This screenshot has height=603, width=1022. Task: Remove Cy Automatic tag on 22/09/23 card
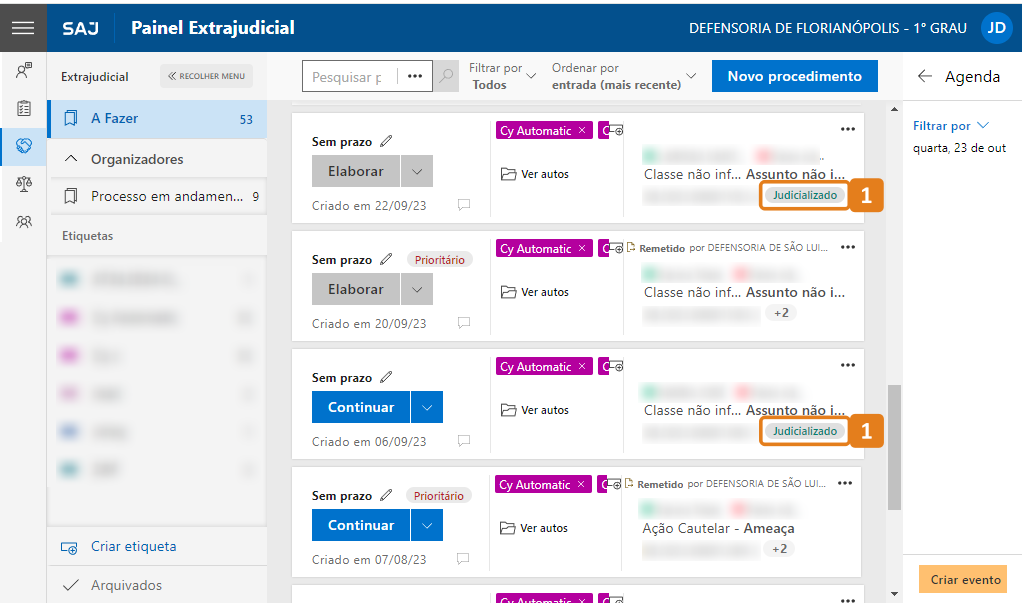[x=582, y=130]
